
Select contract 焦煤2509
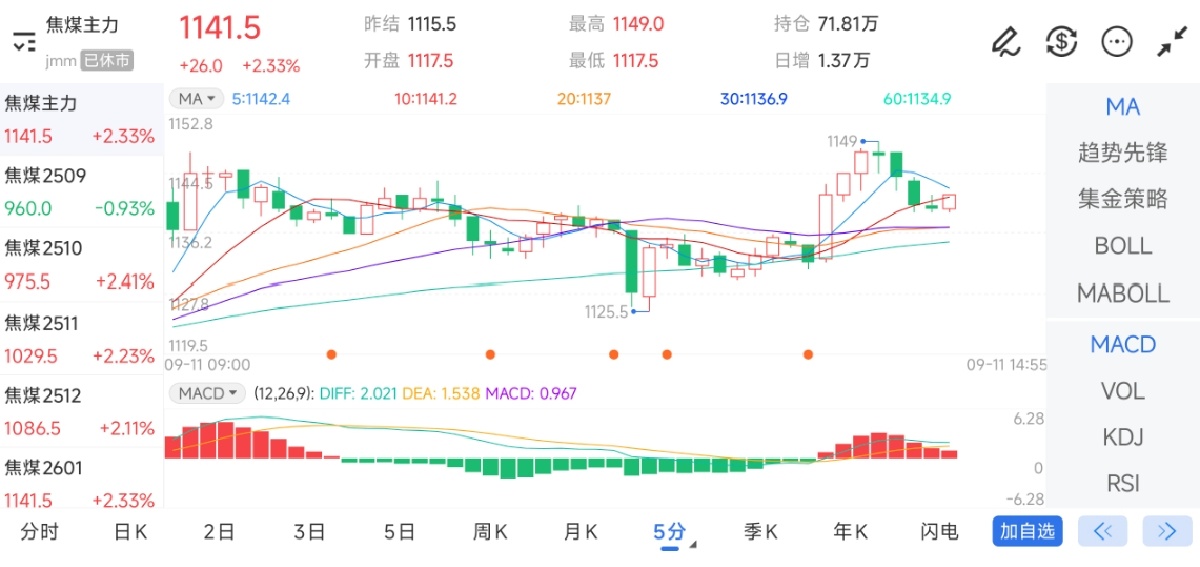(81, 192)
